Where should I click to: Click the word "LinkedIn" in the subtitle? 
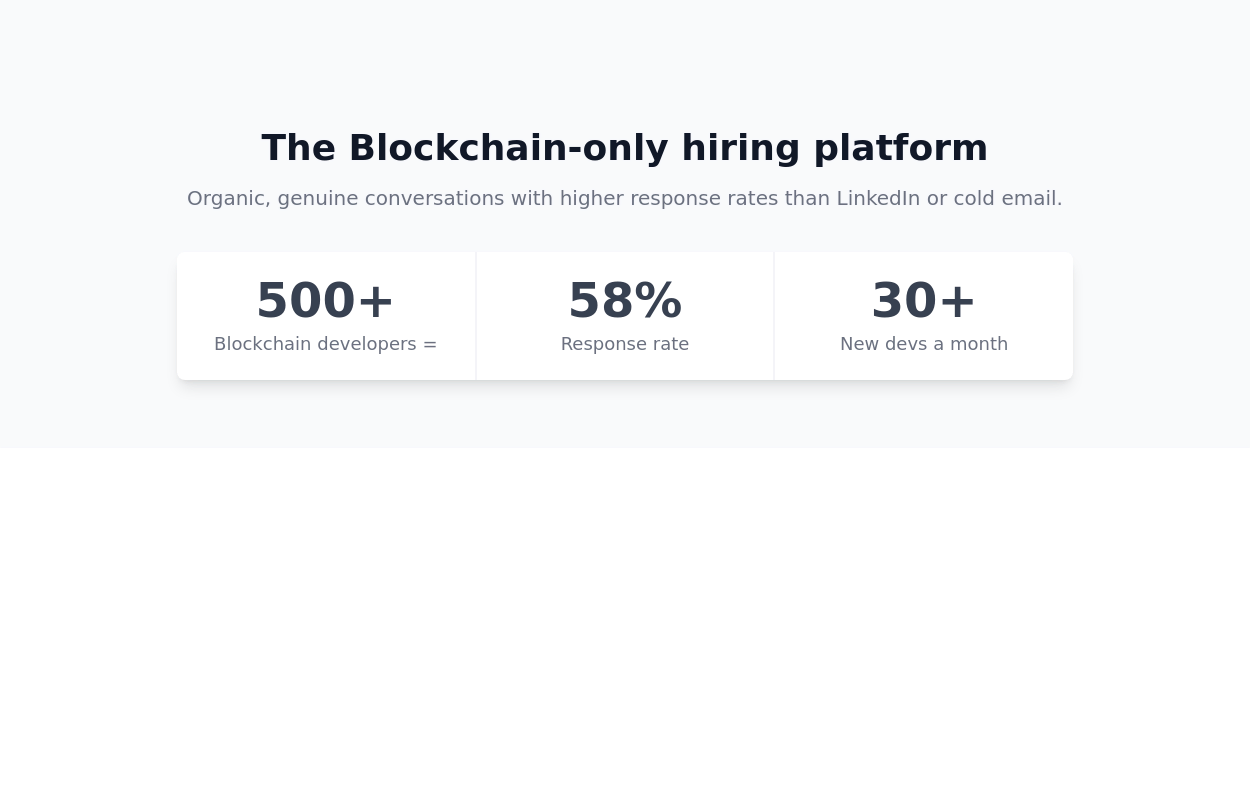[878, 198]
